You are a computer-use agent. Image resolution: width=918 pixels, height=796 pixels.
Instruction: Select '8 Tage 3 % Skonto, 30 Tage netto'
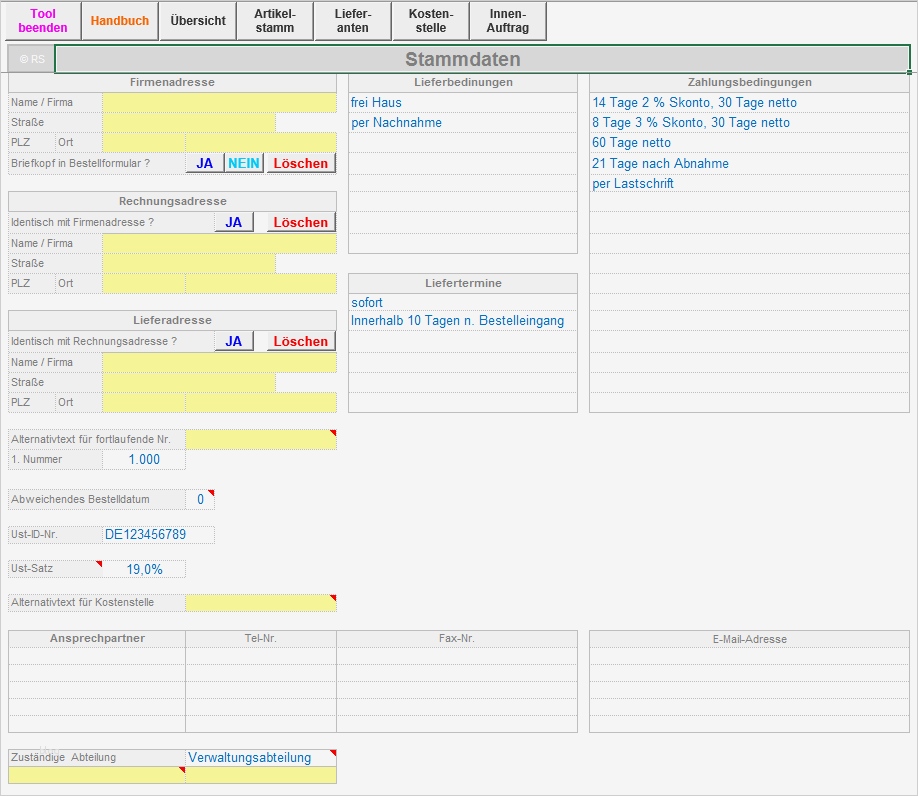(749, 122)
